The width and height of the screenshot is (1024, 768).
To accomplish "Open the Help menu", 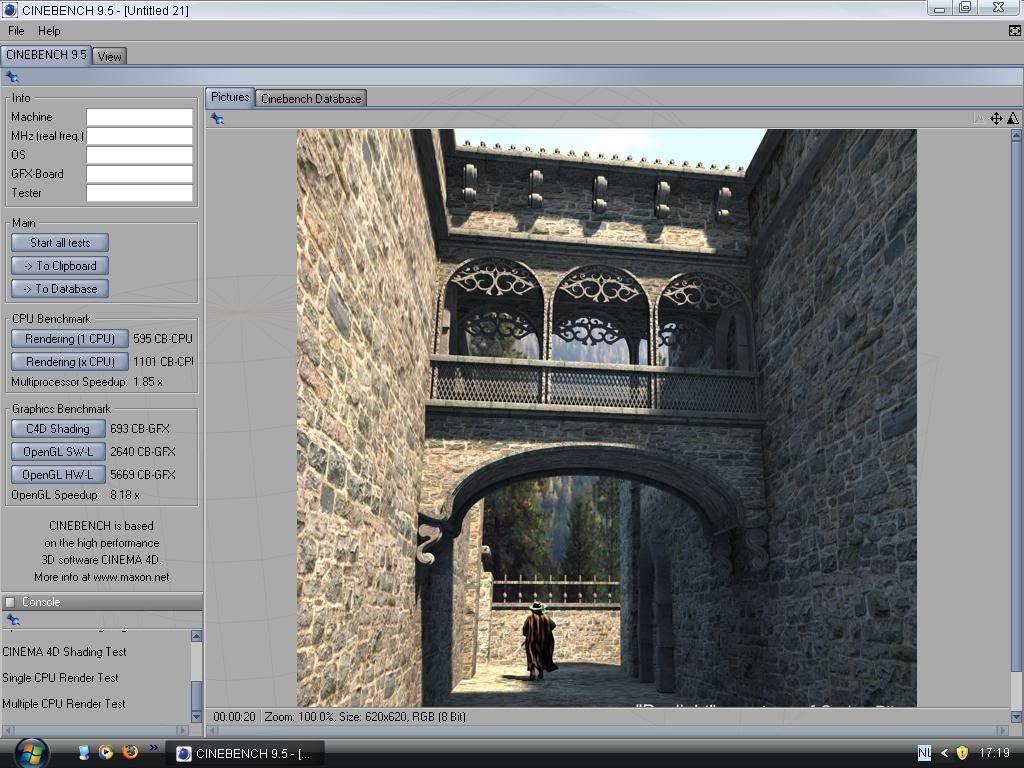I will [x=49, y=31].
